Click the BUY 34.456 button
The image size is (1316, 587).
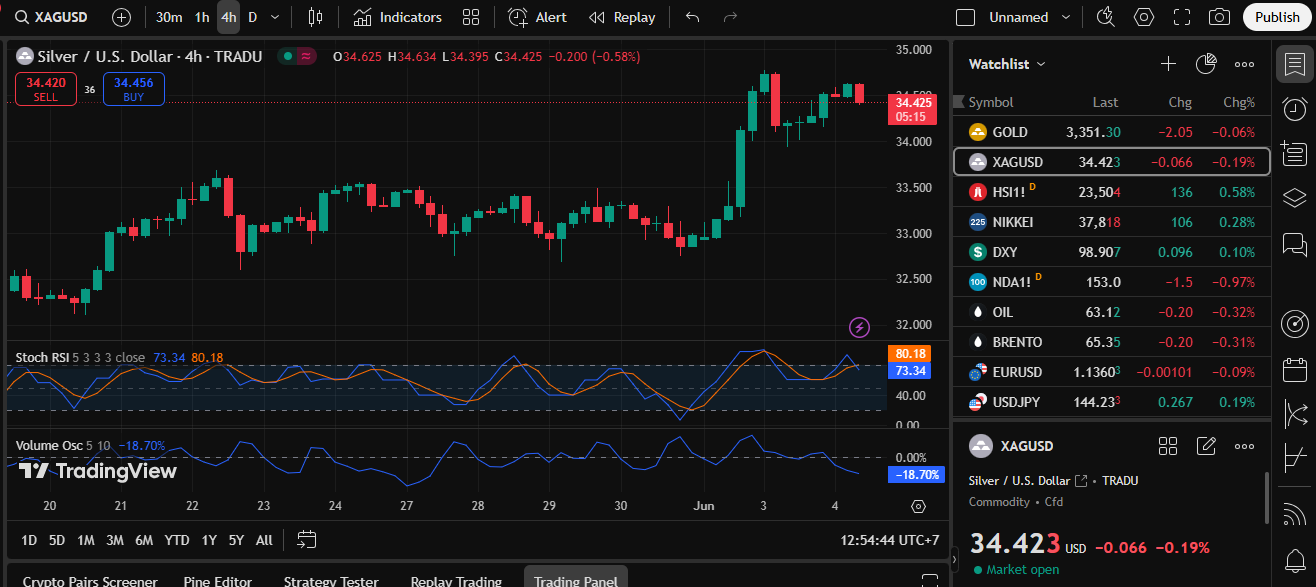(x=134, y=89)
